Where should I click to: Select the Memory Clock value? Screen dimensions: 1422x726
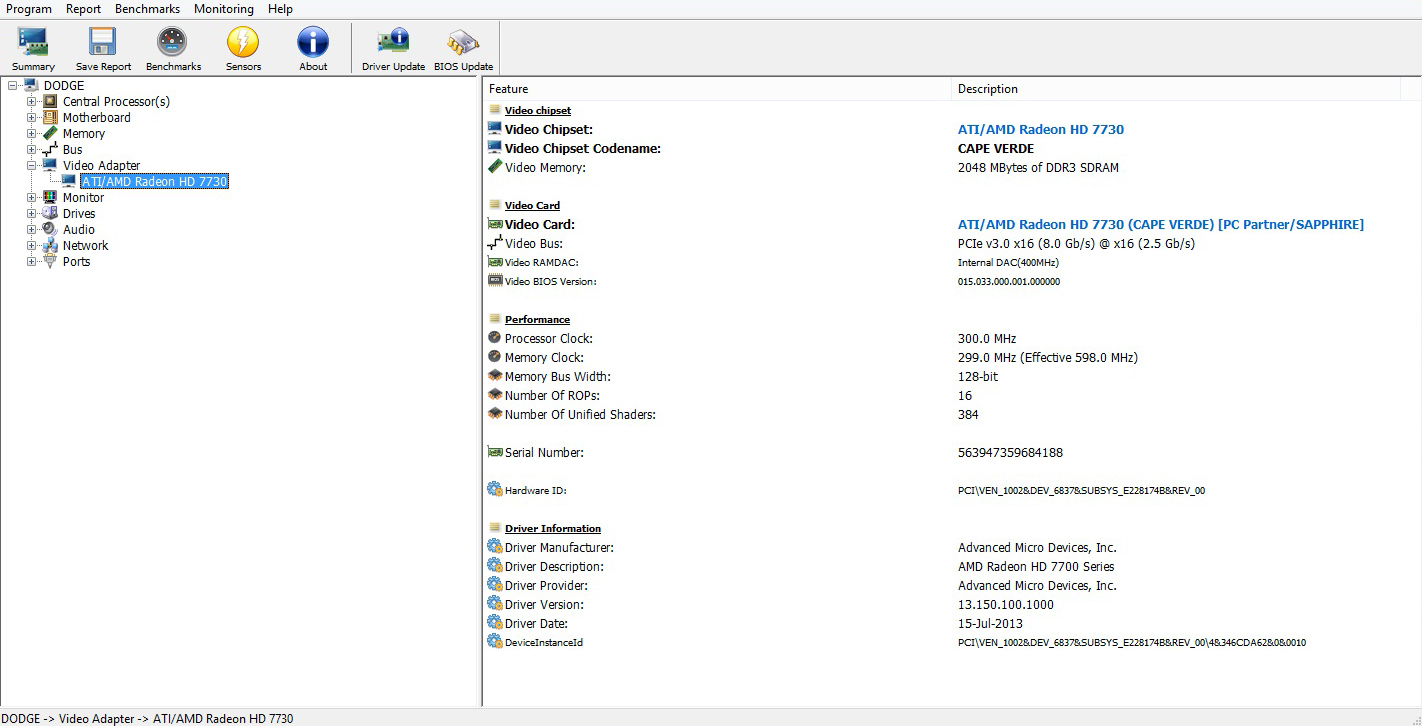pyautogui.click(x=1048, y=357)
